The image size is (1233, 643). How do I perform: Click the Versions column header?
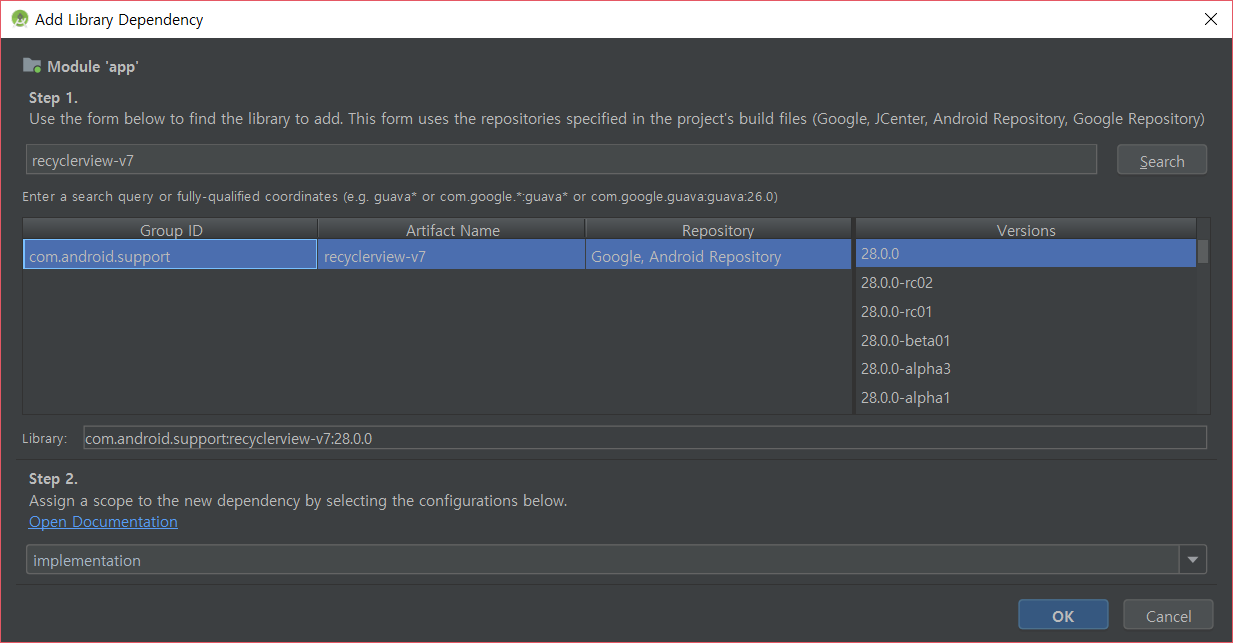[x=1026, y=230]
